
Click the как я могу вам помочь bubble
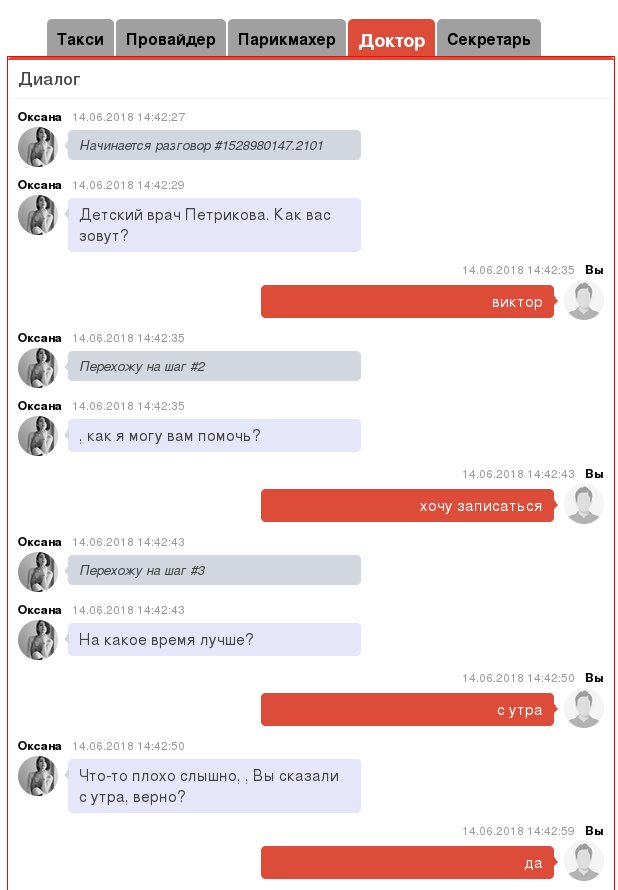click(214, 435)
